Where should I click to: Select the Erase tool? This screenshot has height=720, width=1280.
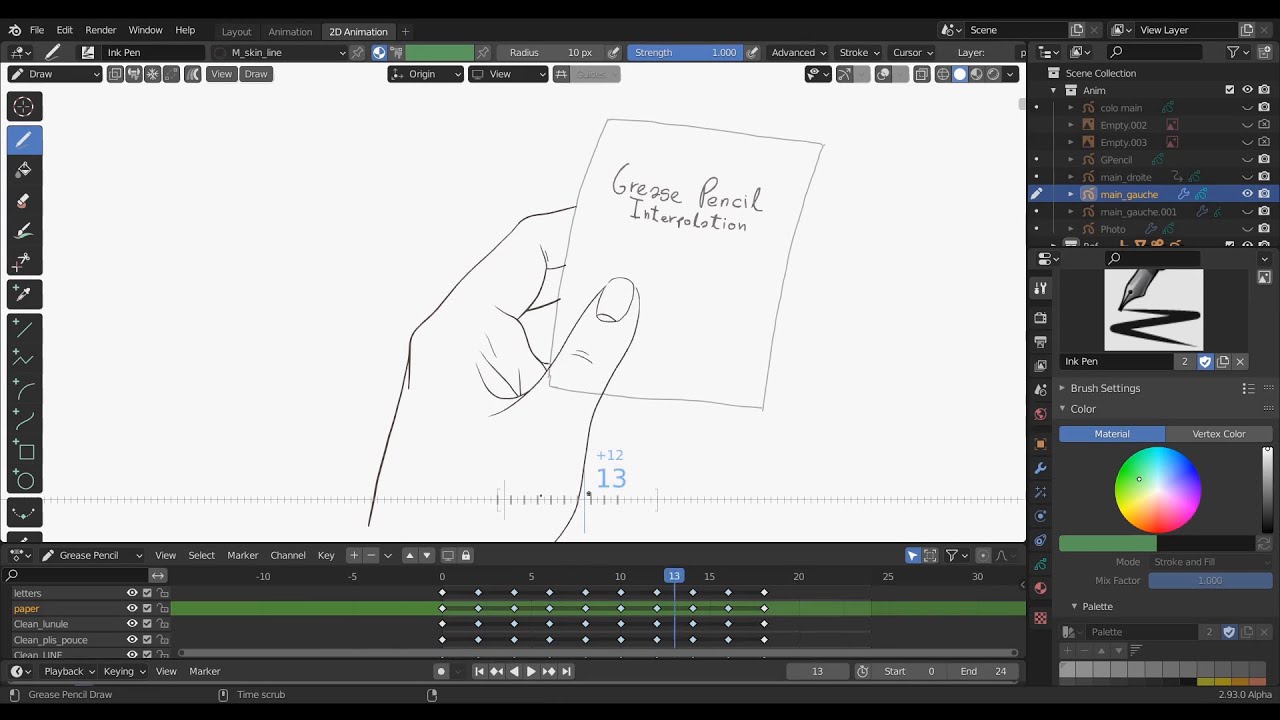point(25,201)
